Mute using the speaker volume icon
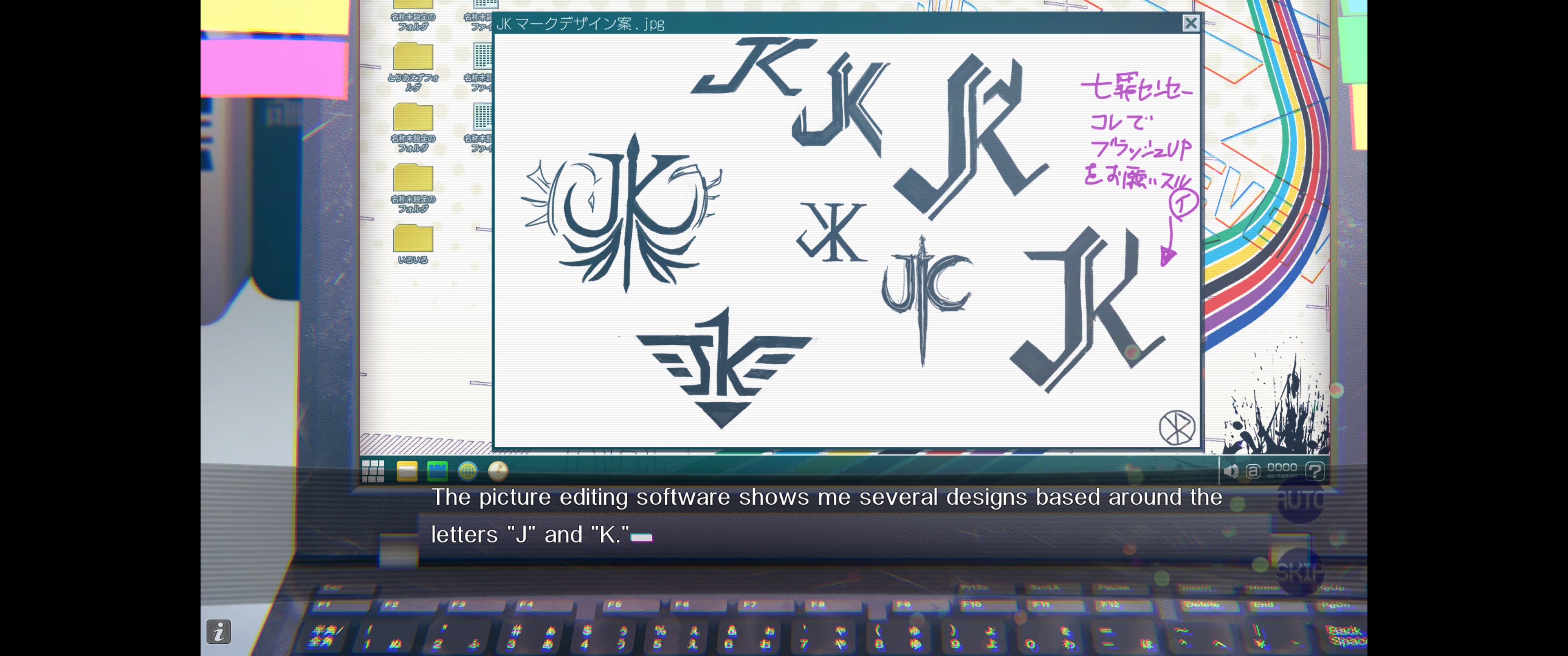The image size is (1568, 656). pos(1230,471)
